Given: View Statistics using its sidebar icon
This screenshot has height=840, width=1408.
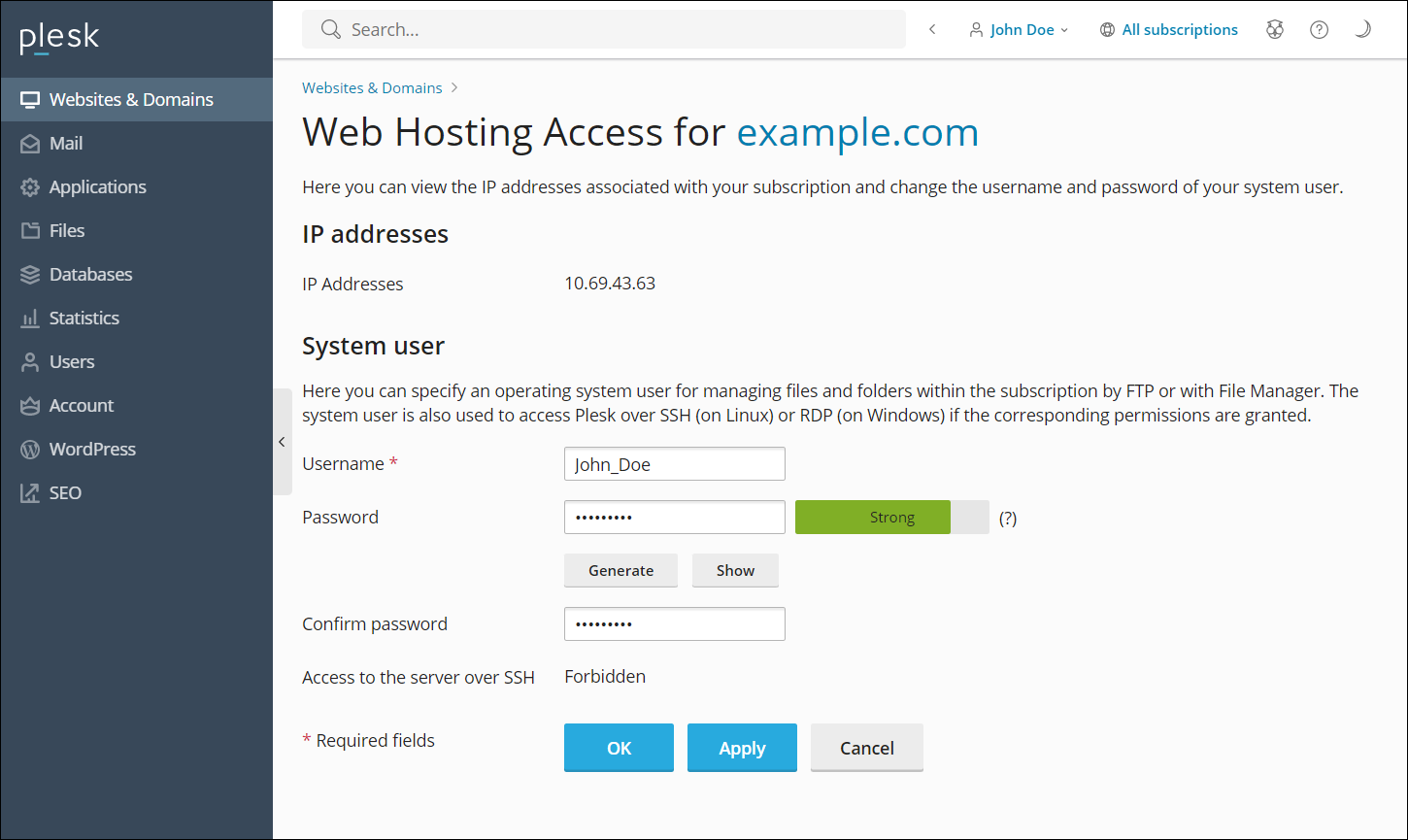Looking at the screenshot, I should point(29,318).
